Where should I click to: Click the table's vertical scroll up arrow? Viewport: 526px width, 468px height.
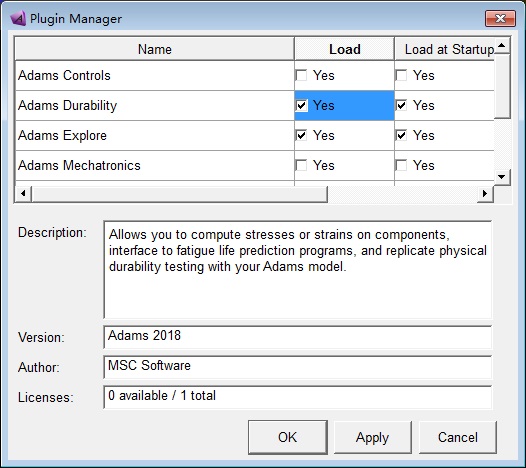pos(502,45)
